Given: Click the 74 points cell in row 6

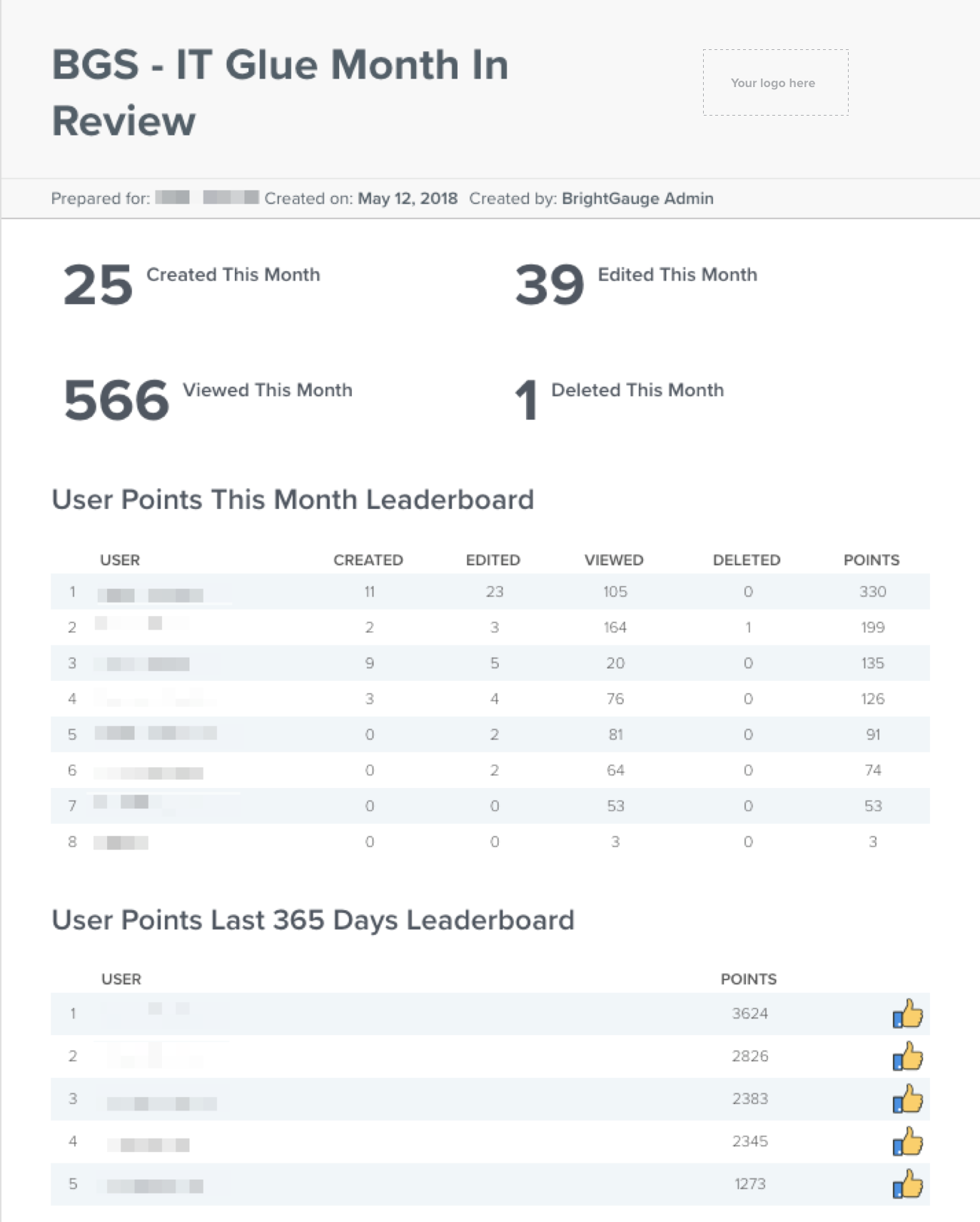Looking at the screenshot, I should tap(873, 770).
